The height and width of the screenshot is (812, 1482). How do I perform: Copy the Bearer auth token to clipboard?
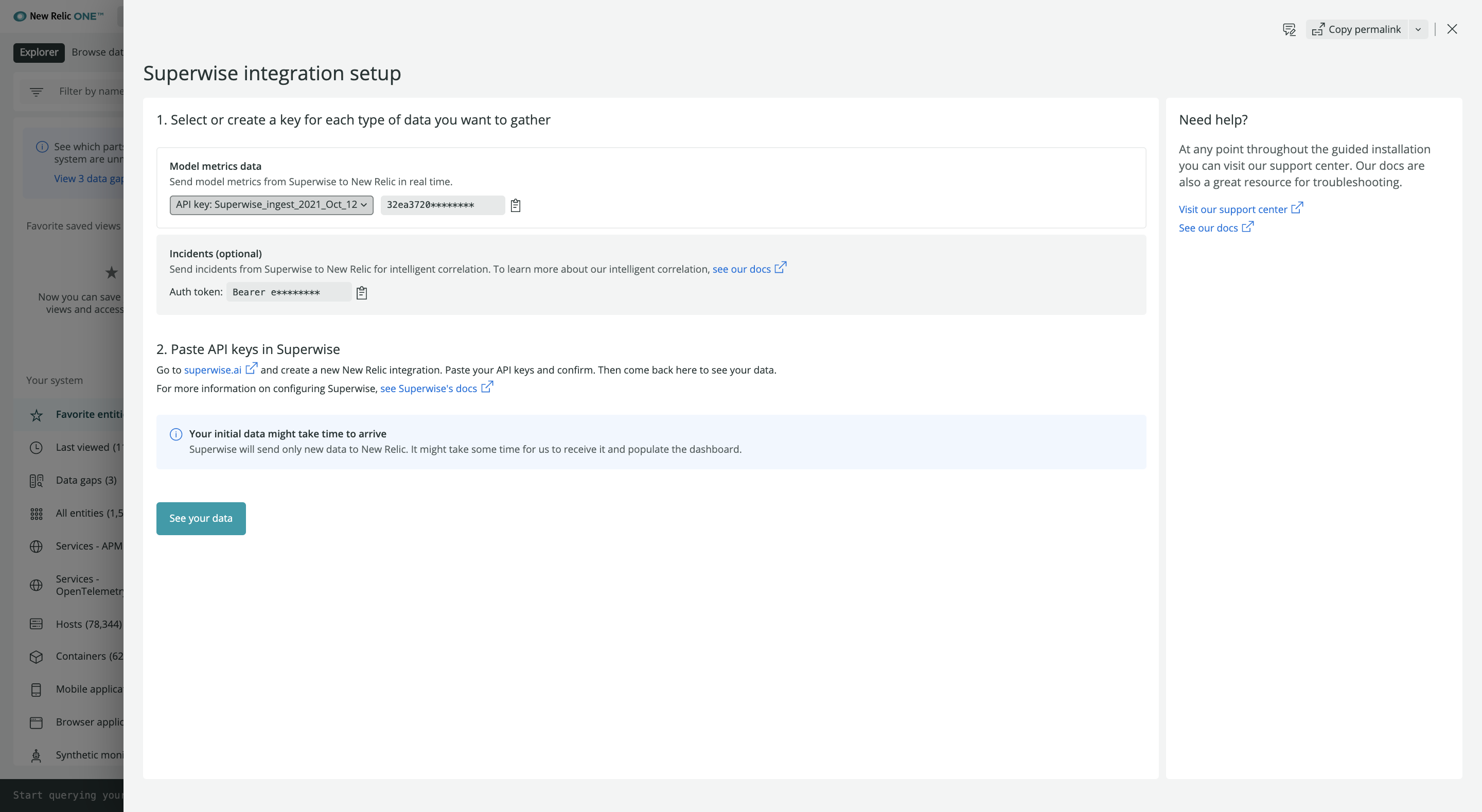click(x=361, y=293)
